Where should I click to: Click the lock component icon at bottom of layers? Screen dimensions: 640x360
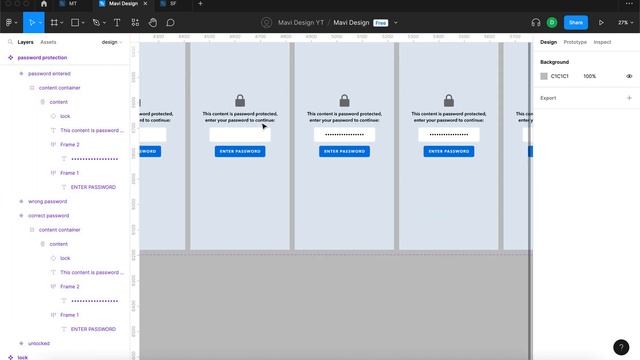coord(10,358)
